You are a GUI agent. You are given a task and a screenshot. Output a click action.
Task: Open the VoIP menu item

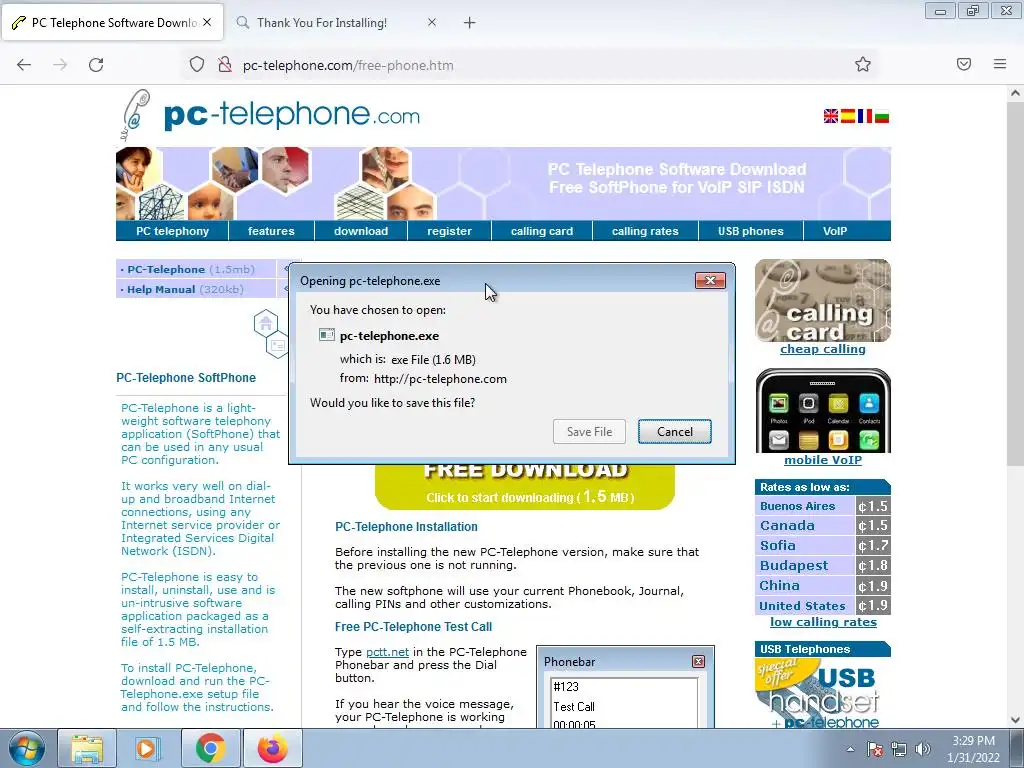pyautogui.click(x=835, y=231)
